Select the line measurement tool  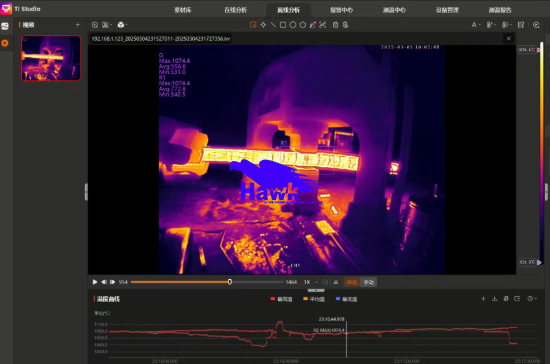pyautogui.click(x=273, y=25)
